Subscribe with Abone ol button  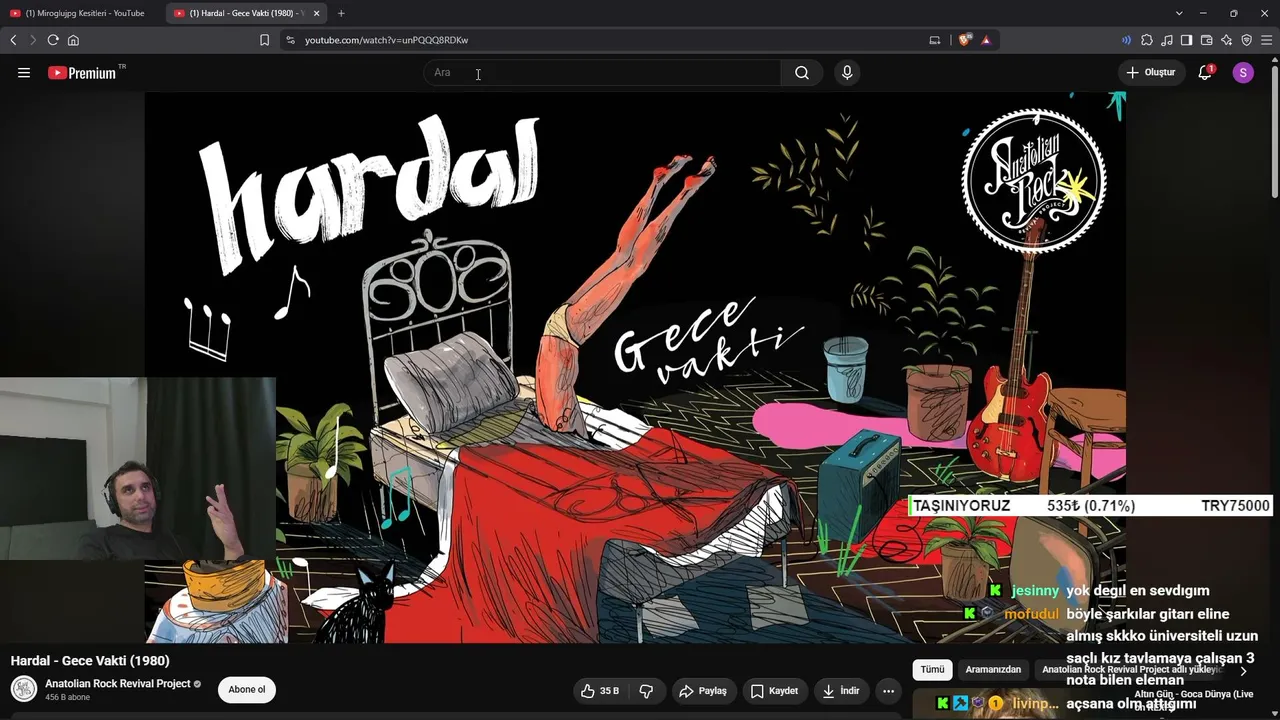click(247, 689)
